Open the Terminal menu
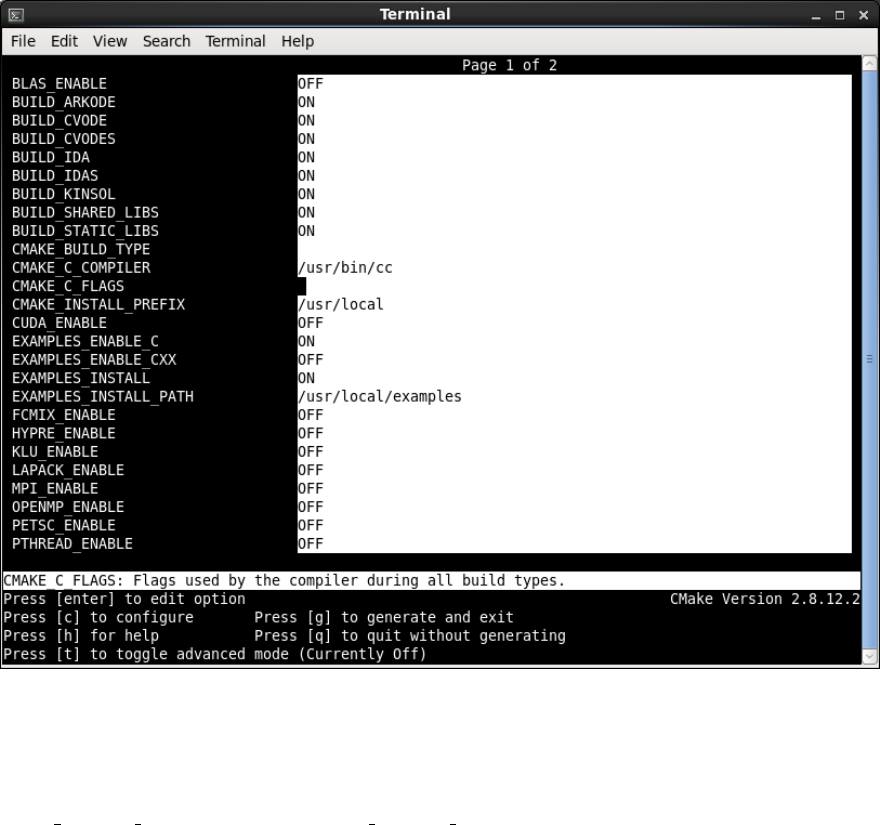 pyautogui.click(x=235, y=42)
